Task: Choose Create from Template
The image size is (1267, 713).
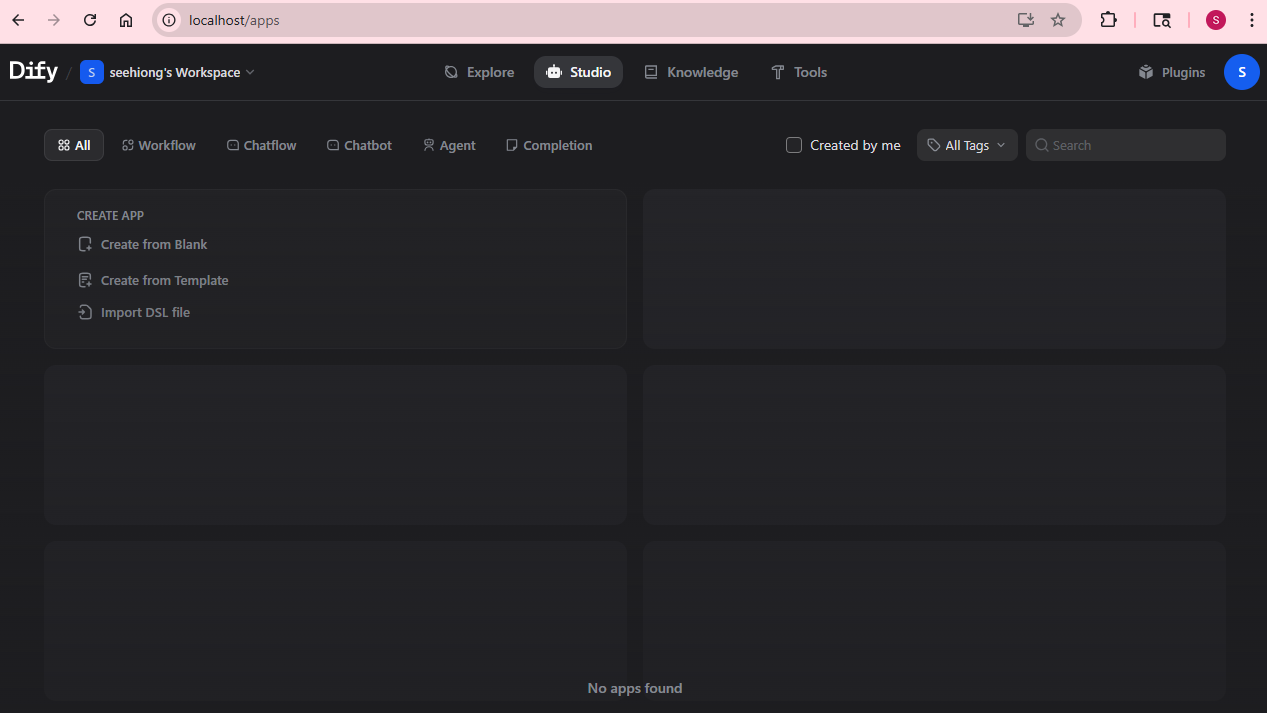Action: pos(153,280)
